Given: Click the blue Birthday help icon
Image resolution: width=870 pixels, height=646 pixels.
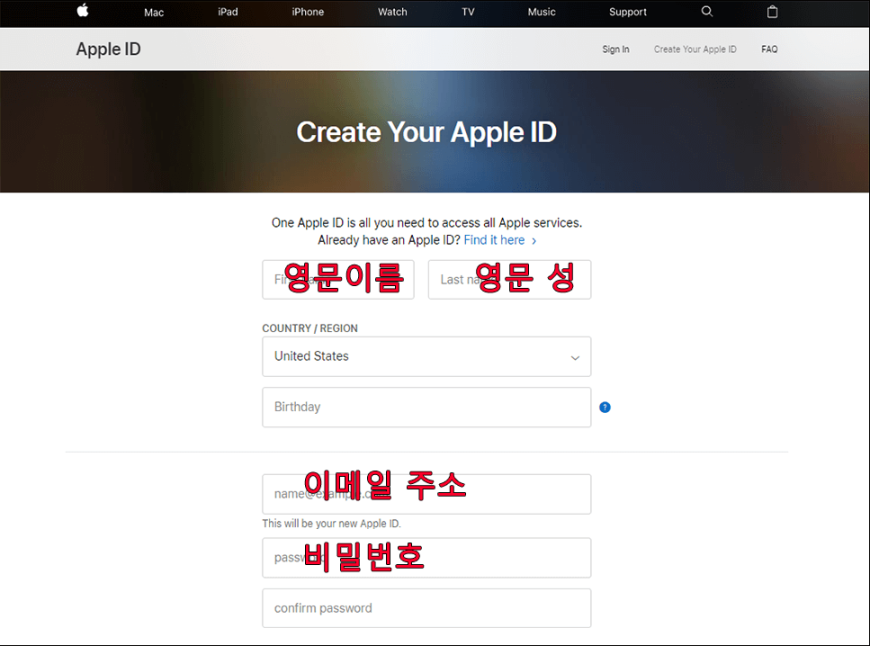Looking at the screenshot, I should (605, 407).
